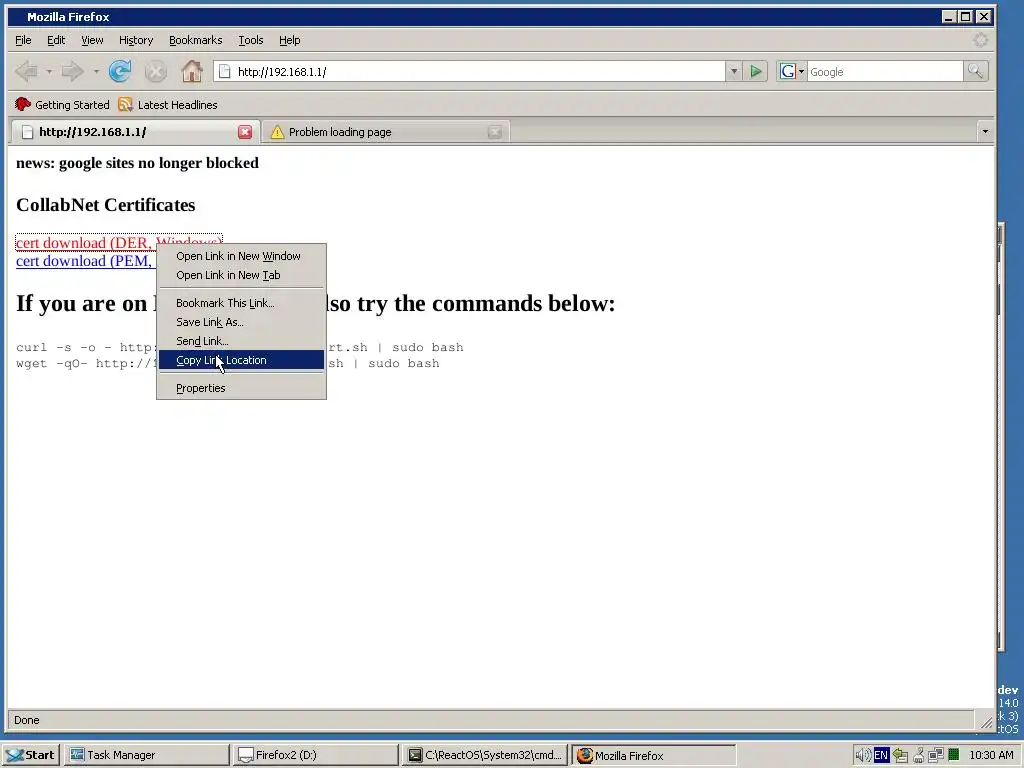Click the tray icon left of the network computers icon
Image resolution: width=1024 pixels, height=768 pixels.
coord(918,755)
